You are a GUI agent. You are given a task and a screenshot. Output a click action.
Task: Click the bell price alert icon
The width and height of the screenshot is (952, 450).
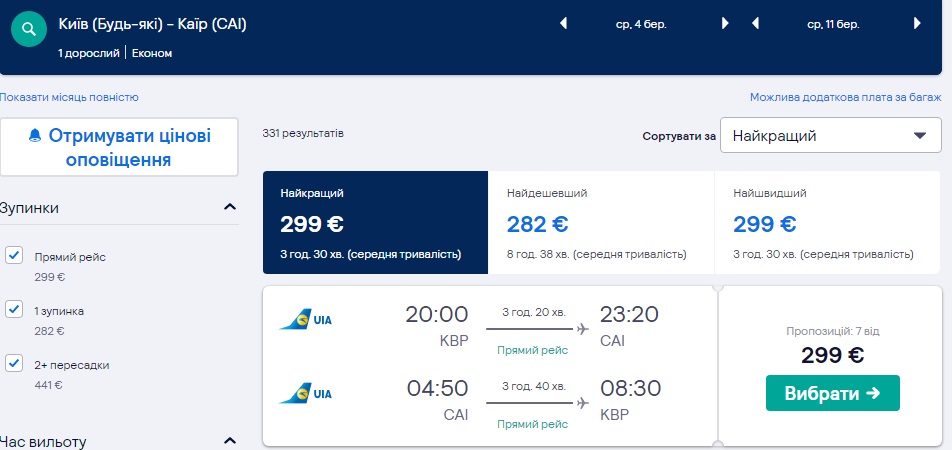tap(36, 135)
